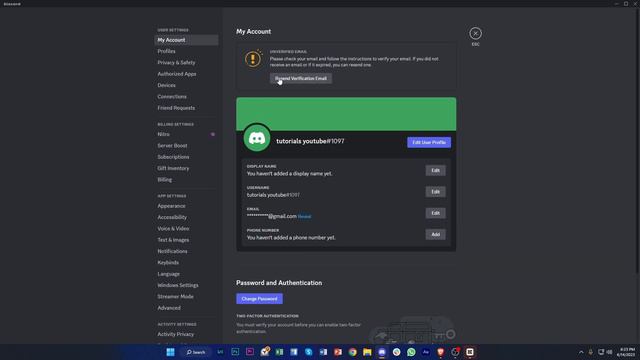
Task: Click the taskbar Search box
Action: [196, 352]
